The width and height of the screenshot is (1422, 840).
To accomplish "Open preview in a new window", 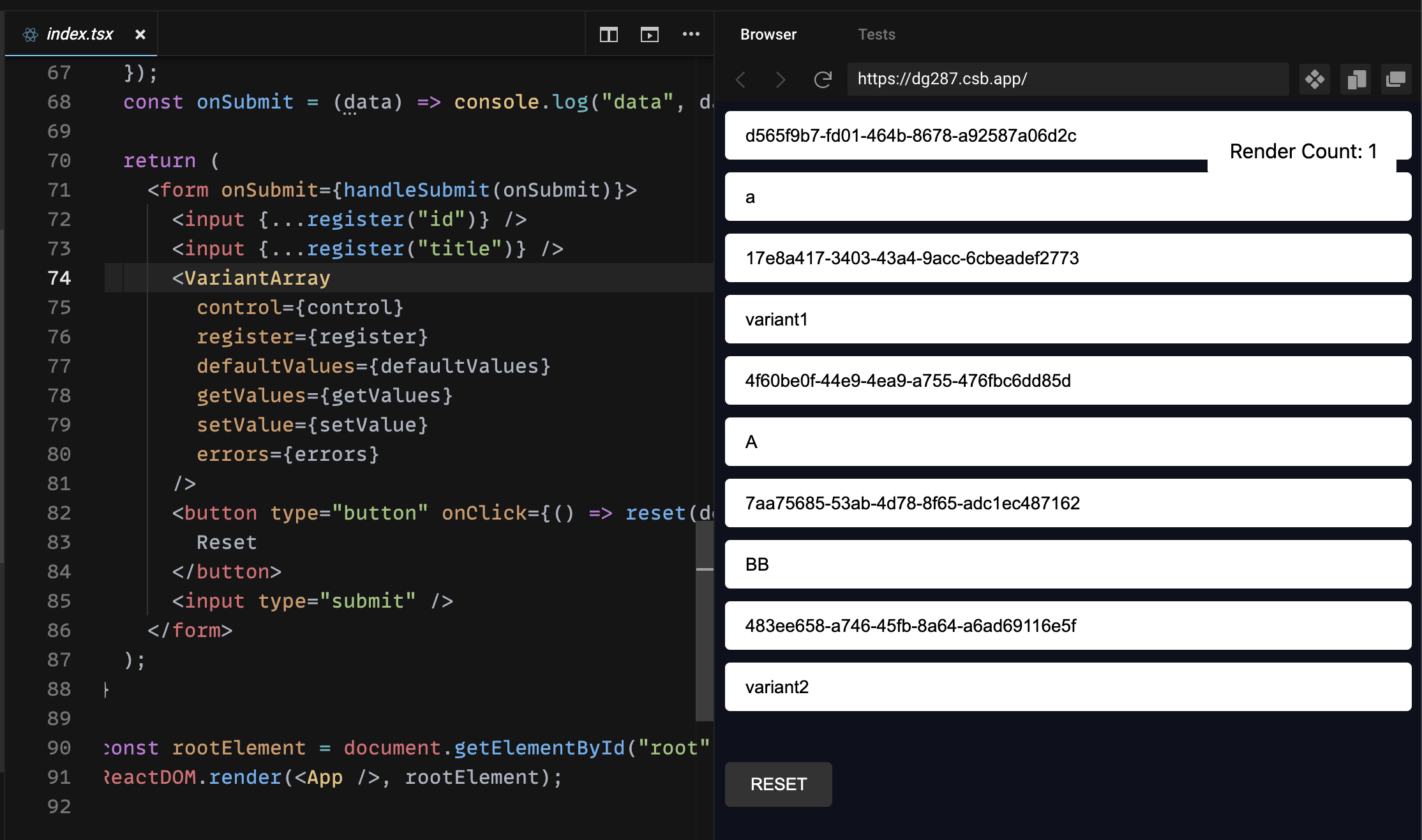I will click(1396, 79).
